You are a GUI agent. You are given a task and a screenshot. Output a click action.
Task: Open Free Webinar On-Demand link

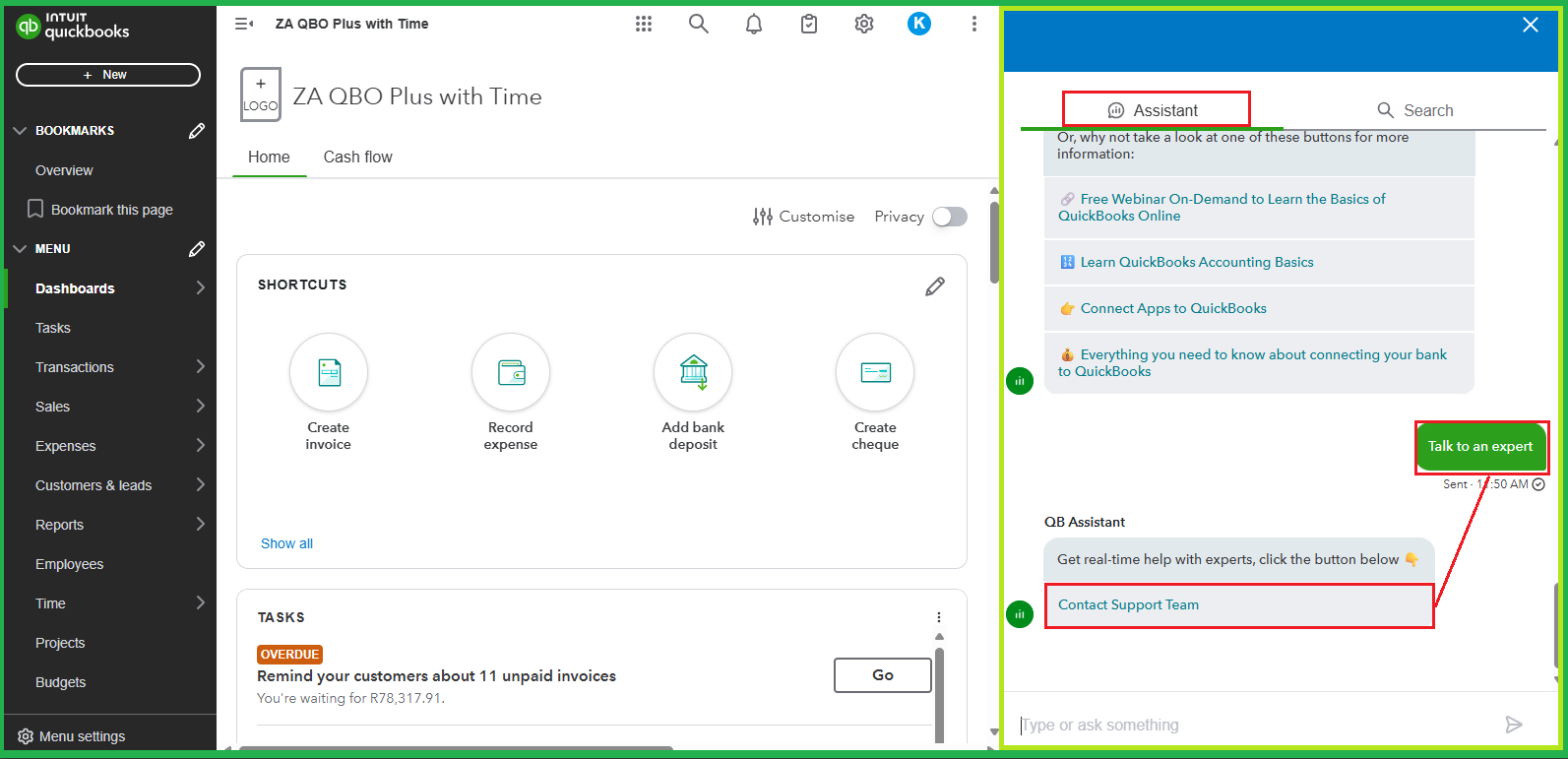(x=1259, y=208)
